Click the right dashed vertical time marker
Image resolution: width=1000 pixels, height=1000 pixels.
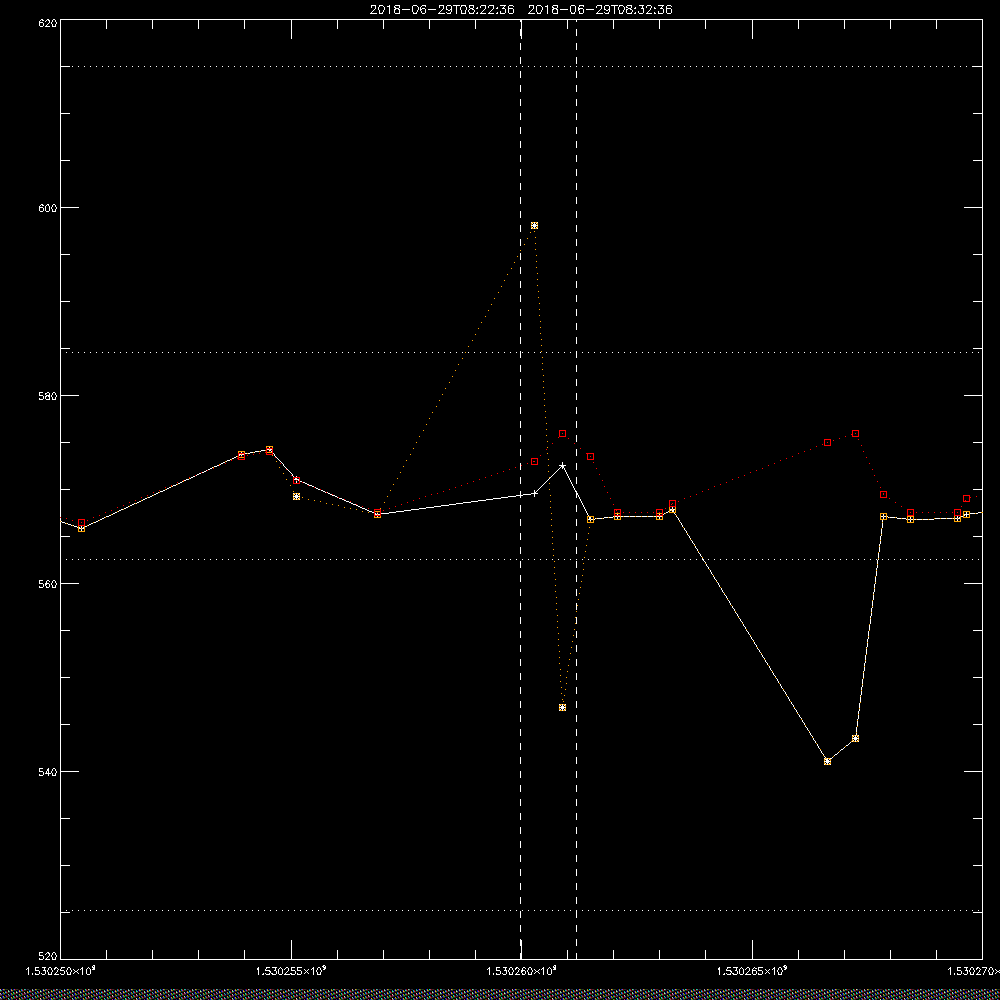click(577, 489)
